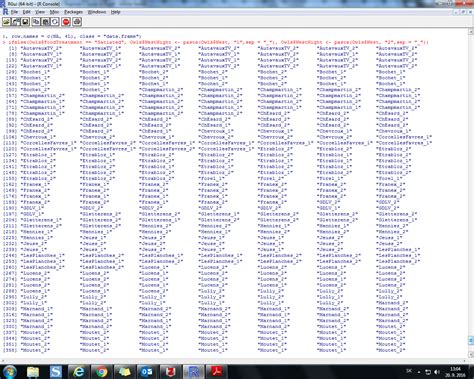Open the View menu
This screenshot has height=379, width=474.
pos(40,12)
